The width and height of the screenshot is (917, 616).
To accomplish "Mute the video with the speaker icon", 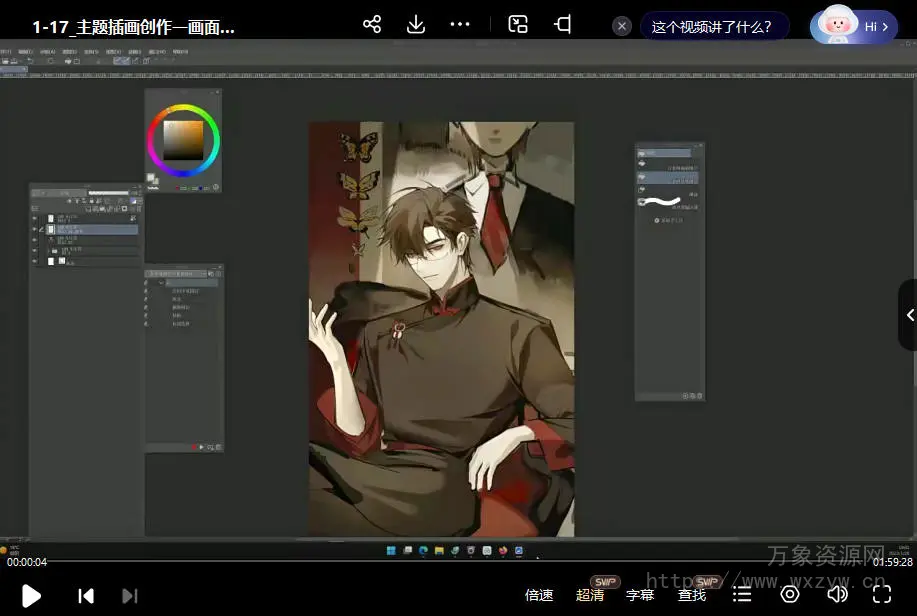I will 837,595.
